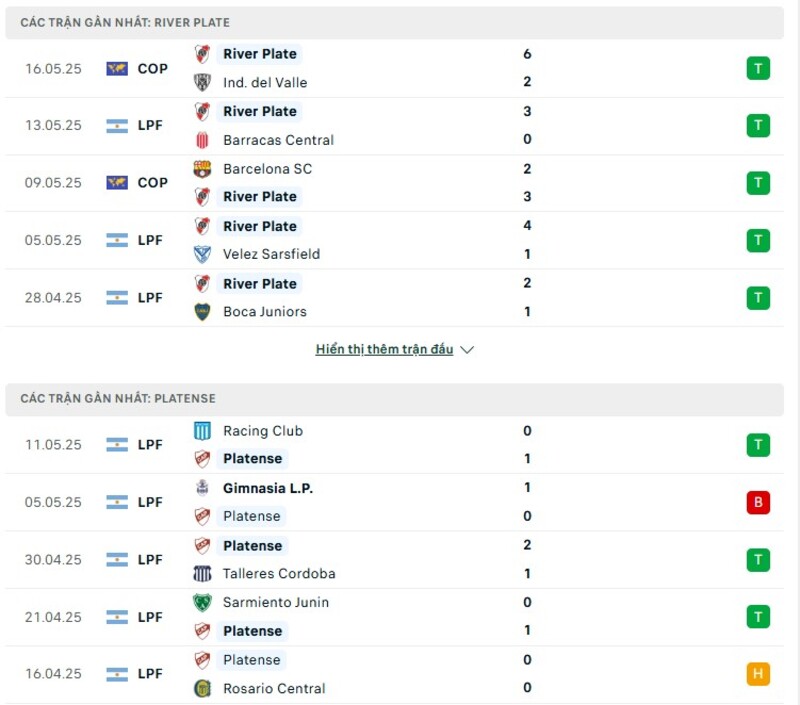
Task: Click the orange H badge for Rosario Central draw
Action: point(758,674)
